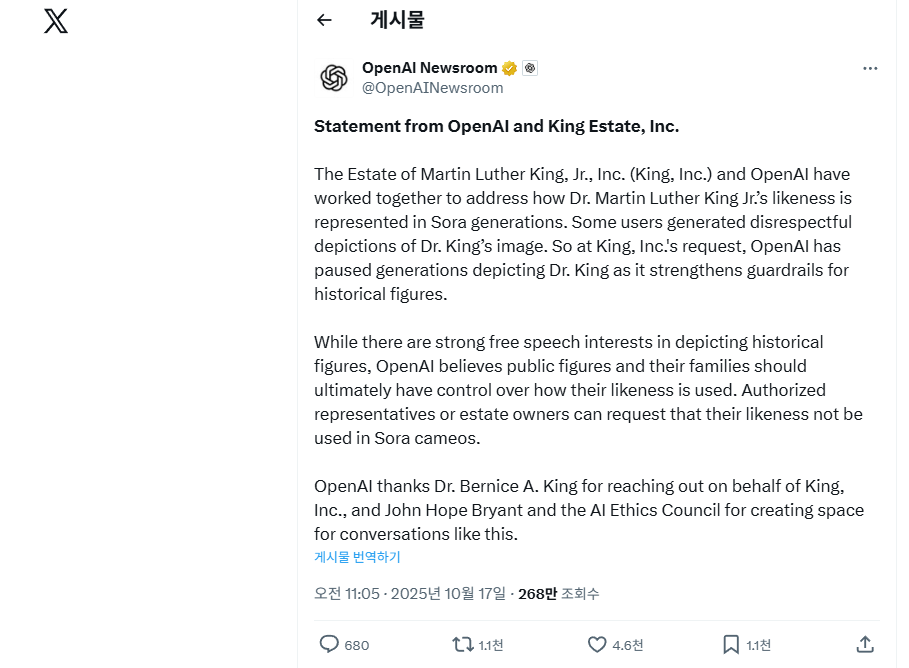Click the gold verified badge
This screenshot has height=668, width=909.
(509, 68)
